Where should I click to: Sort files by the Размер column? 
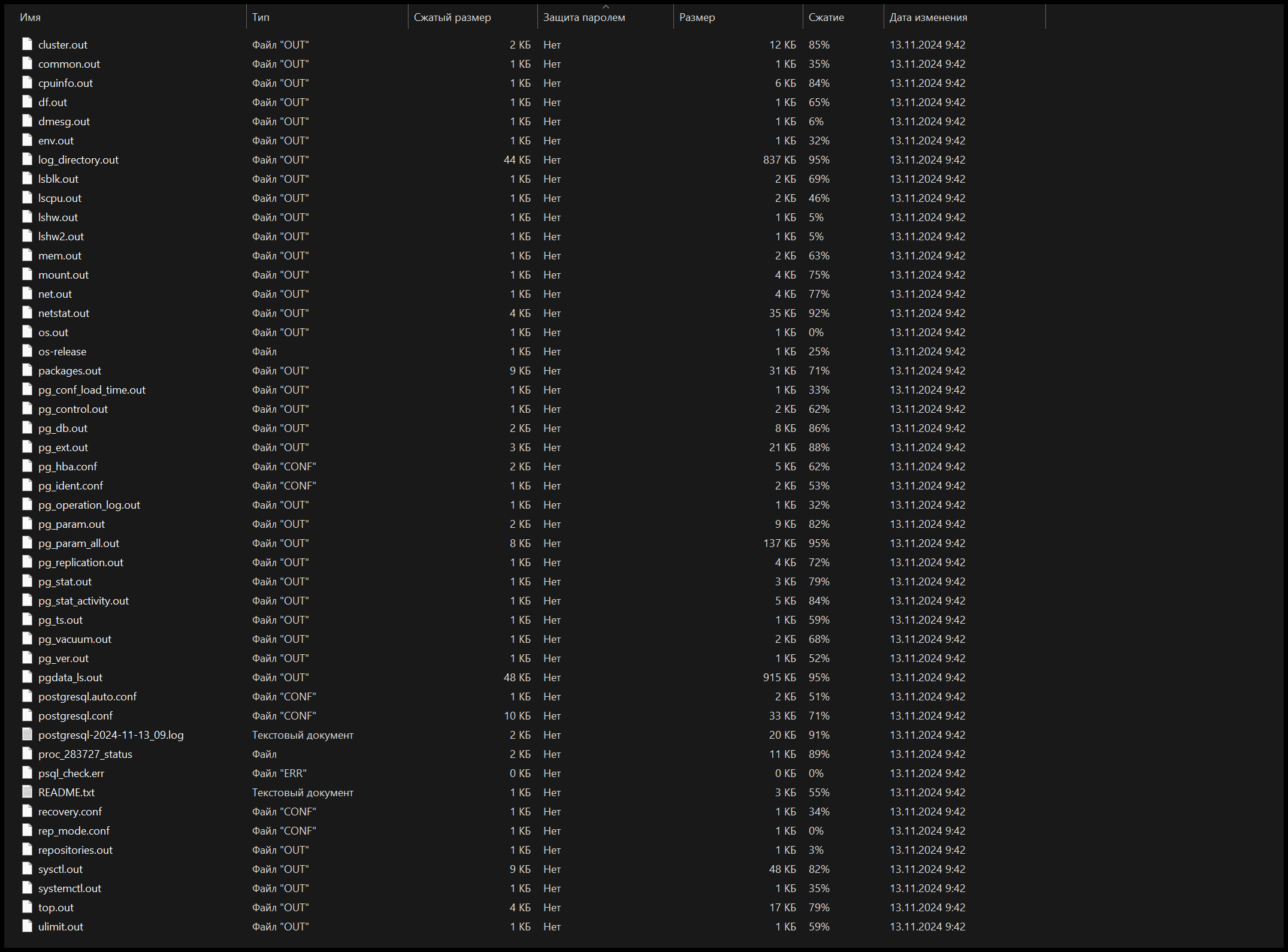(697, 17)
